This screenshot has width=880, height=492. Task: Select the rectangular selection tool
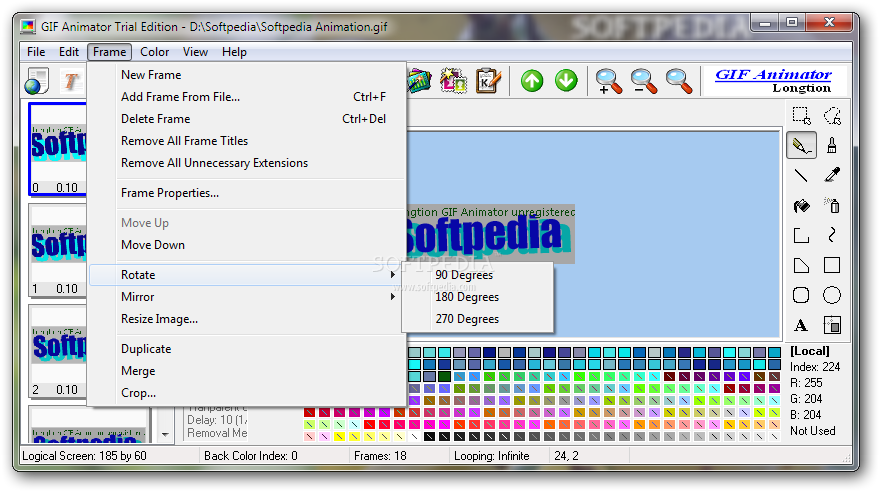coord(801,116)
